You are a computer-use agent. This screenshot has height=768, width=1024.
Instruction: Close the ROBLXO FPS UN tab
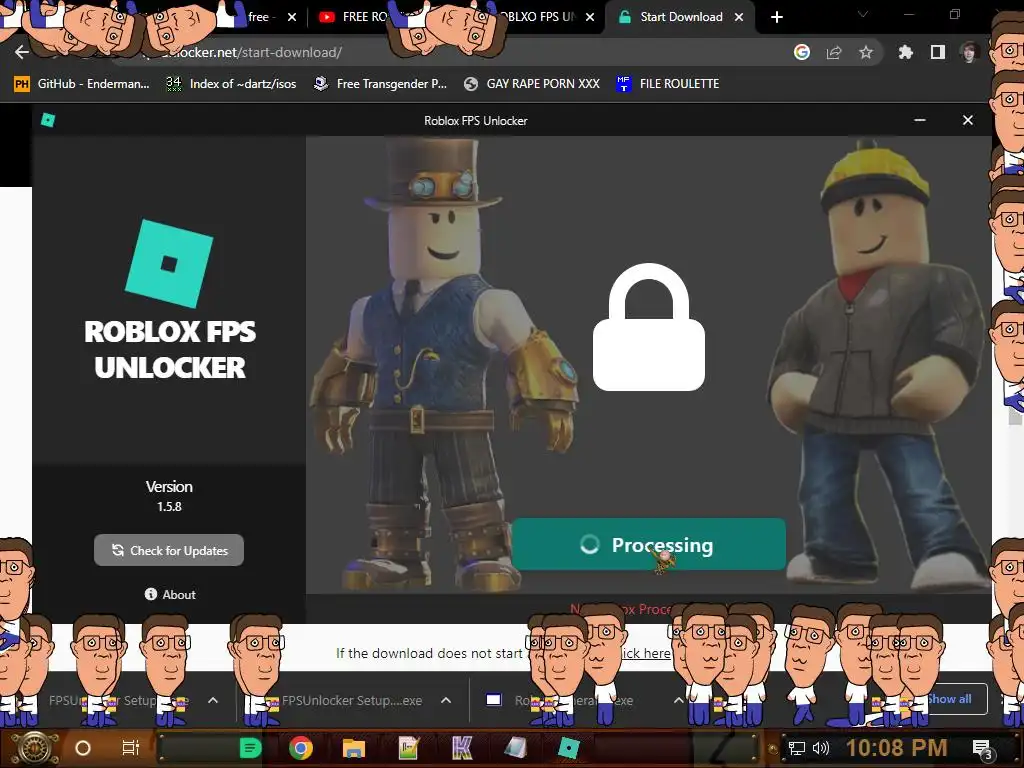590,17
